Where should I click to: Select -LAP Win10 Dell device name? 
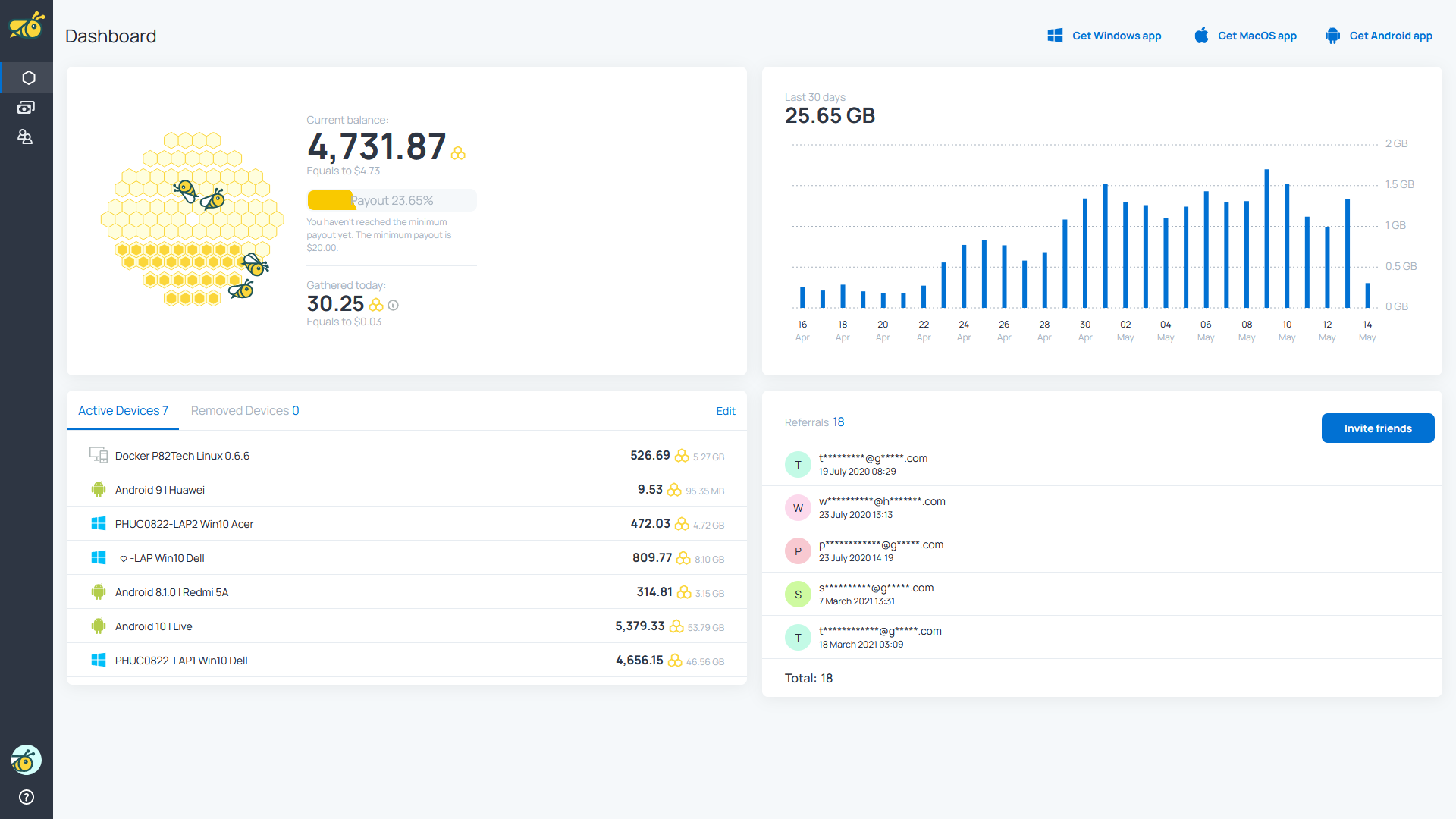coord(162,558)
